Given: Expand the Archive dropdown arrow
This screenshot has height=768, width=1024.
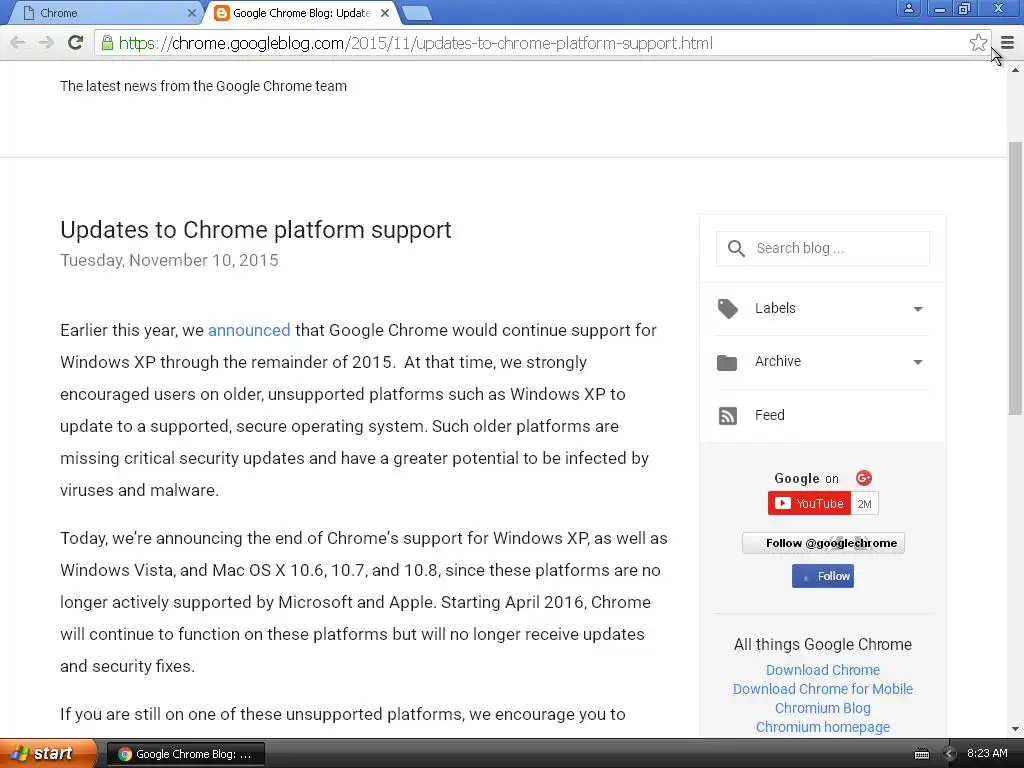Looking at the screenshot, I should 918,362.
